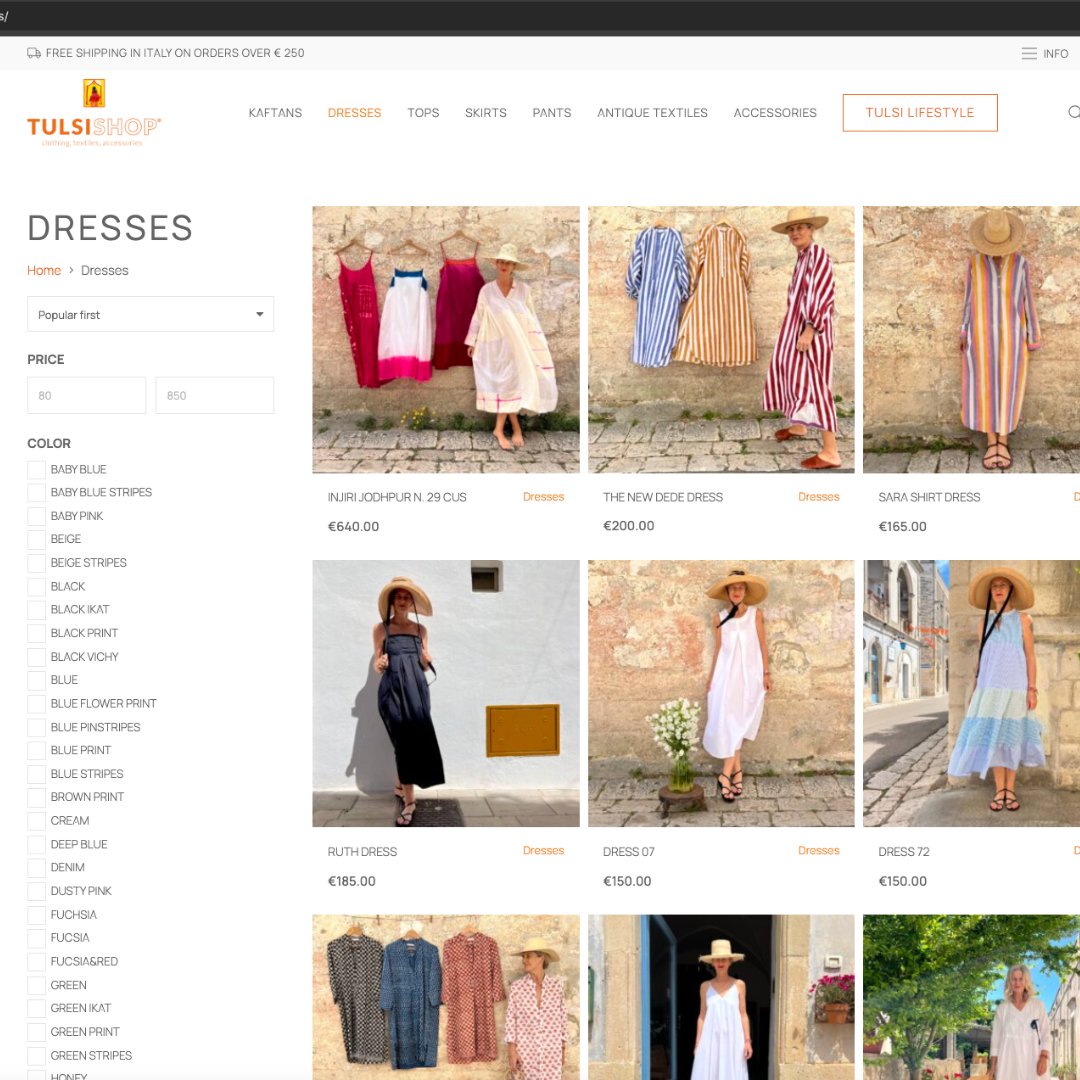This screenshot has width=1080, height=1080.
Task: Open the Dress 07 product image
Action: point(721,694)
